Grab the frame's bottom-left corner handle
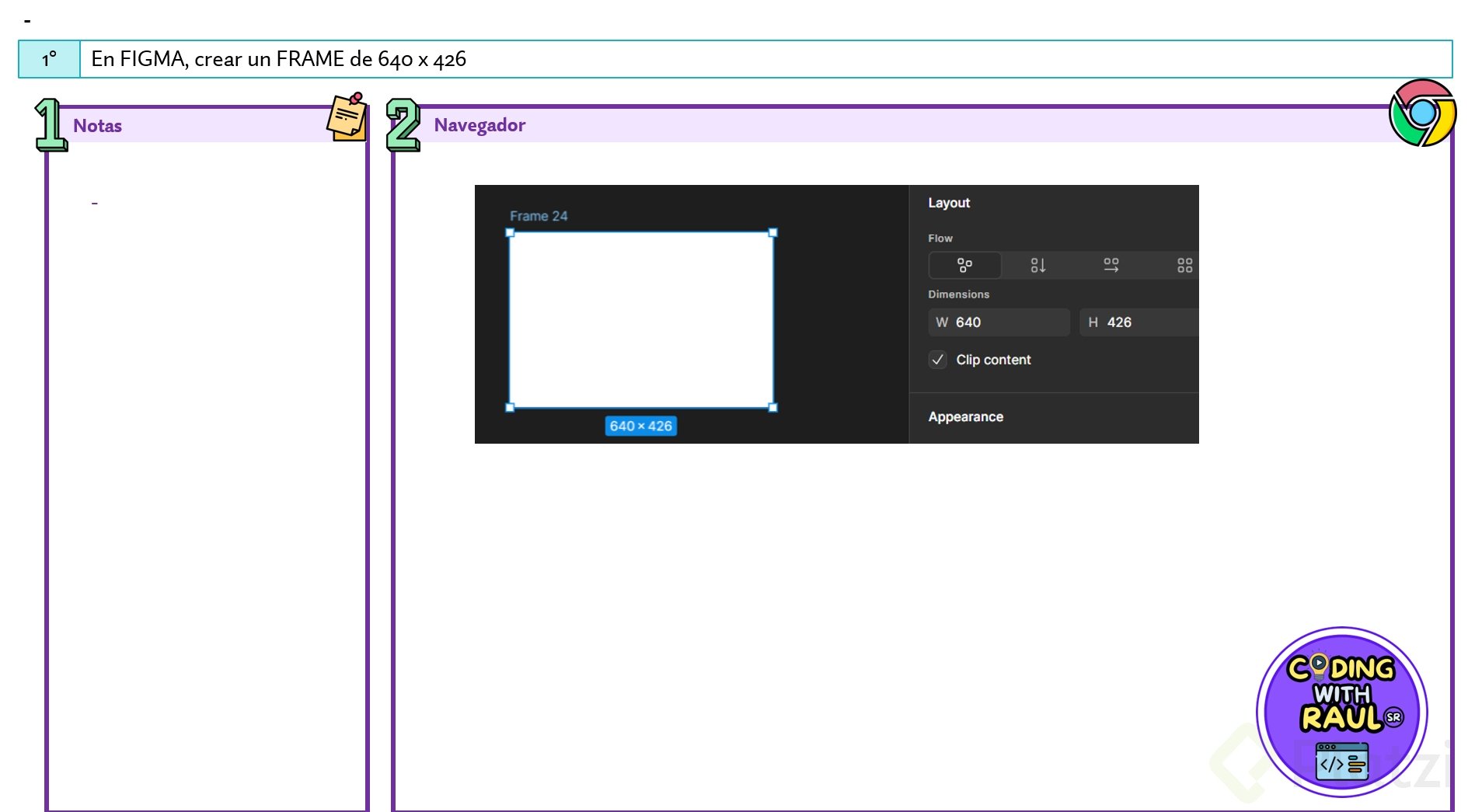 tap(511, 407)
